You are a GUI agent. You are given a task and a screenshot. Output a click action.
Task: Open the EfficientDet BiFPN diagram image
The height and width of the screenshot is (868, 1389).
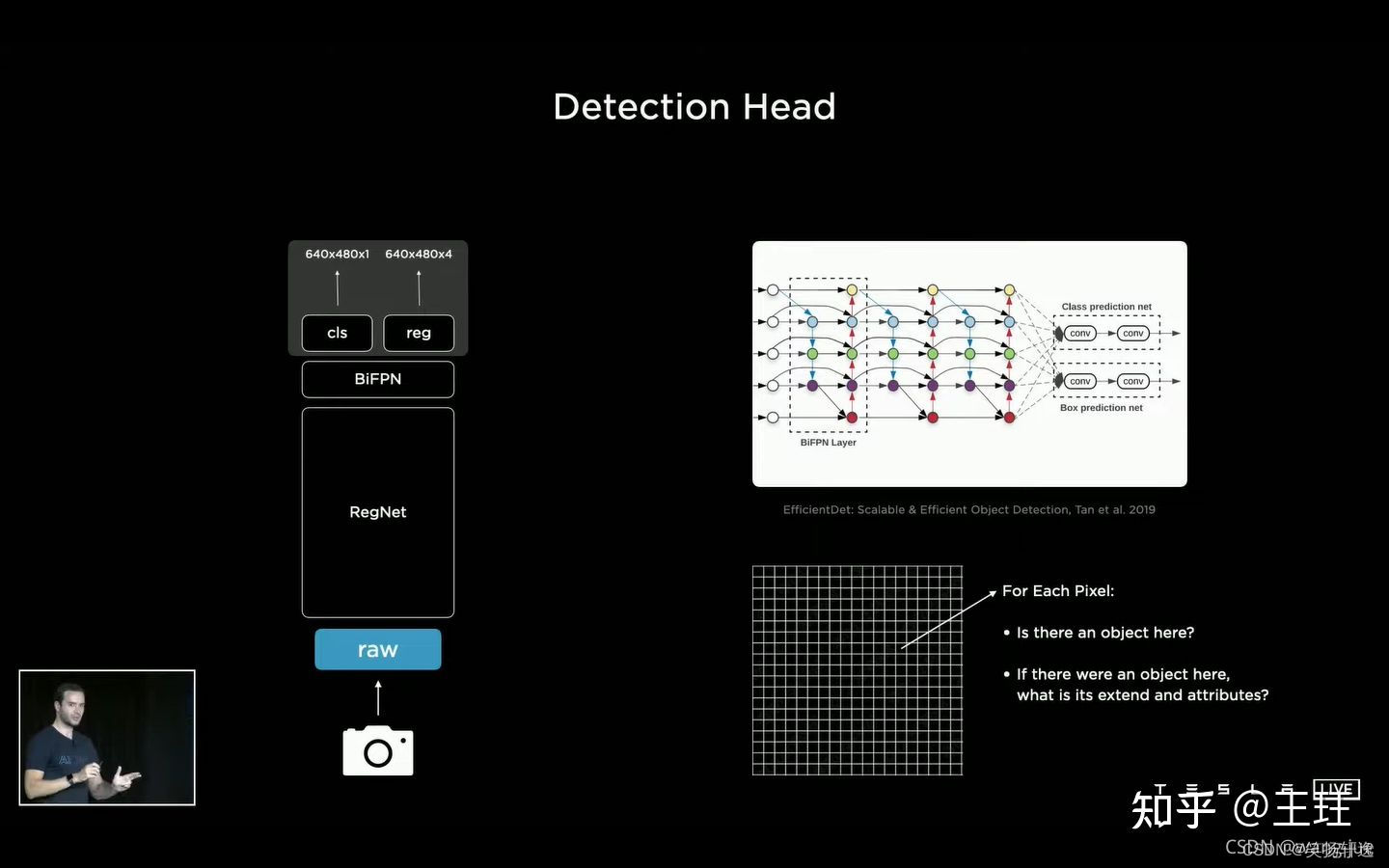[x=969, y=364]
